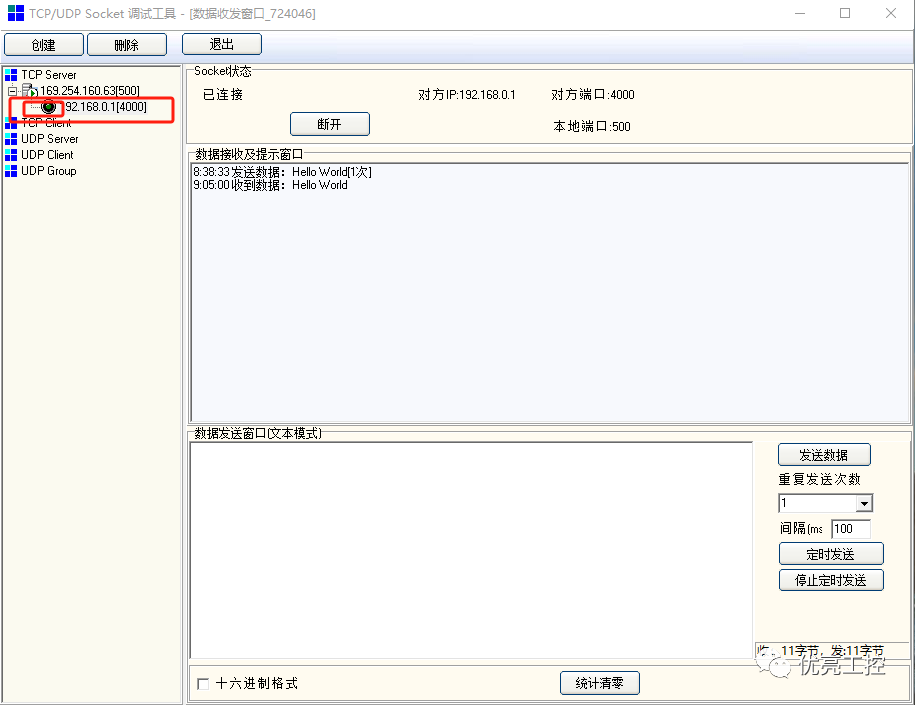The width and height of the screenshot is (915, 705).
Task: Click the 9:05:00 收到数据 log line
Action: (x=270, y=185)
